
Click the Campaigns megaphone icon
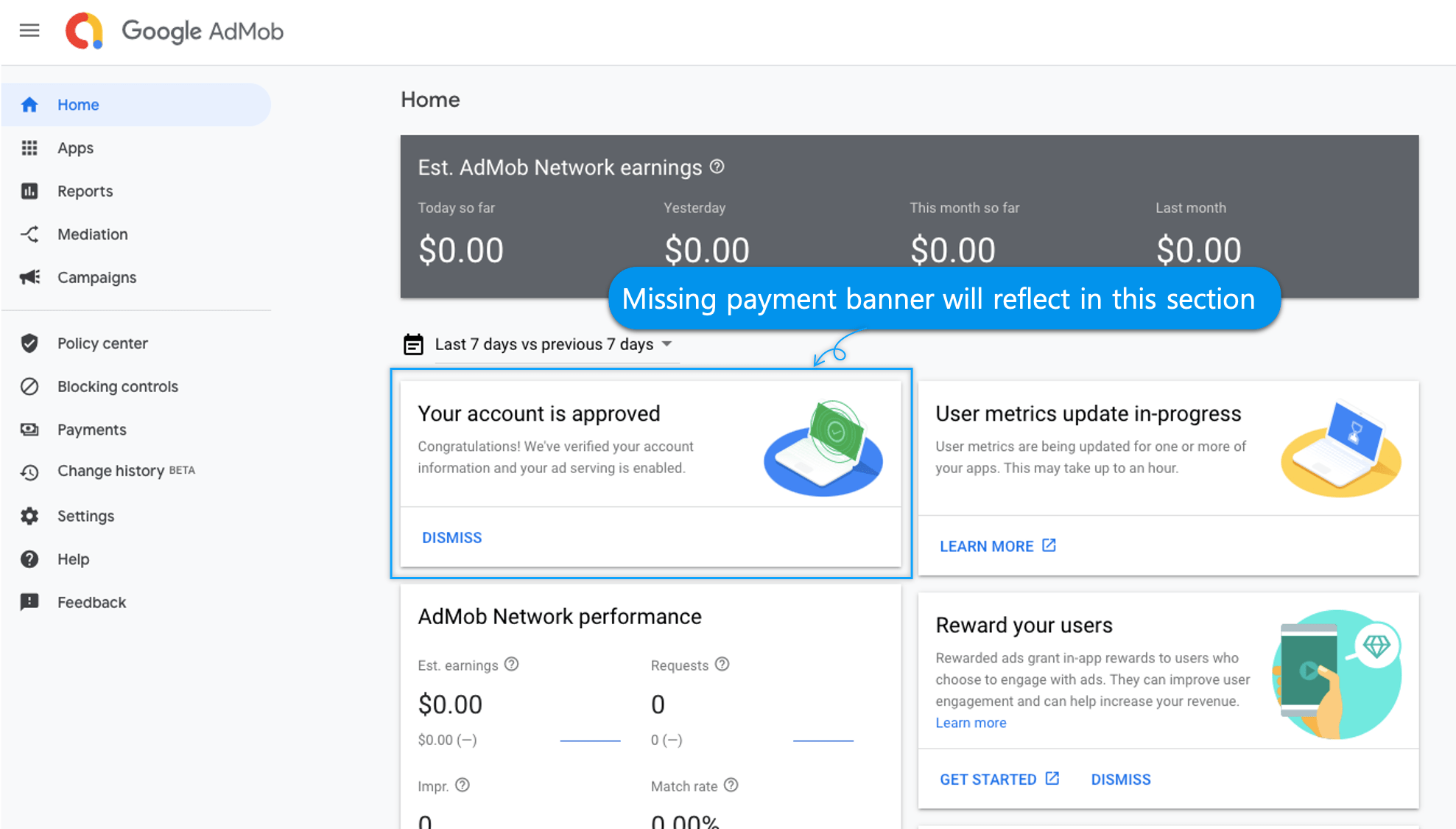(x=29, y=277)
